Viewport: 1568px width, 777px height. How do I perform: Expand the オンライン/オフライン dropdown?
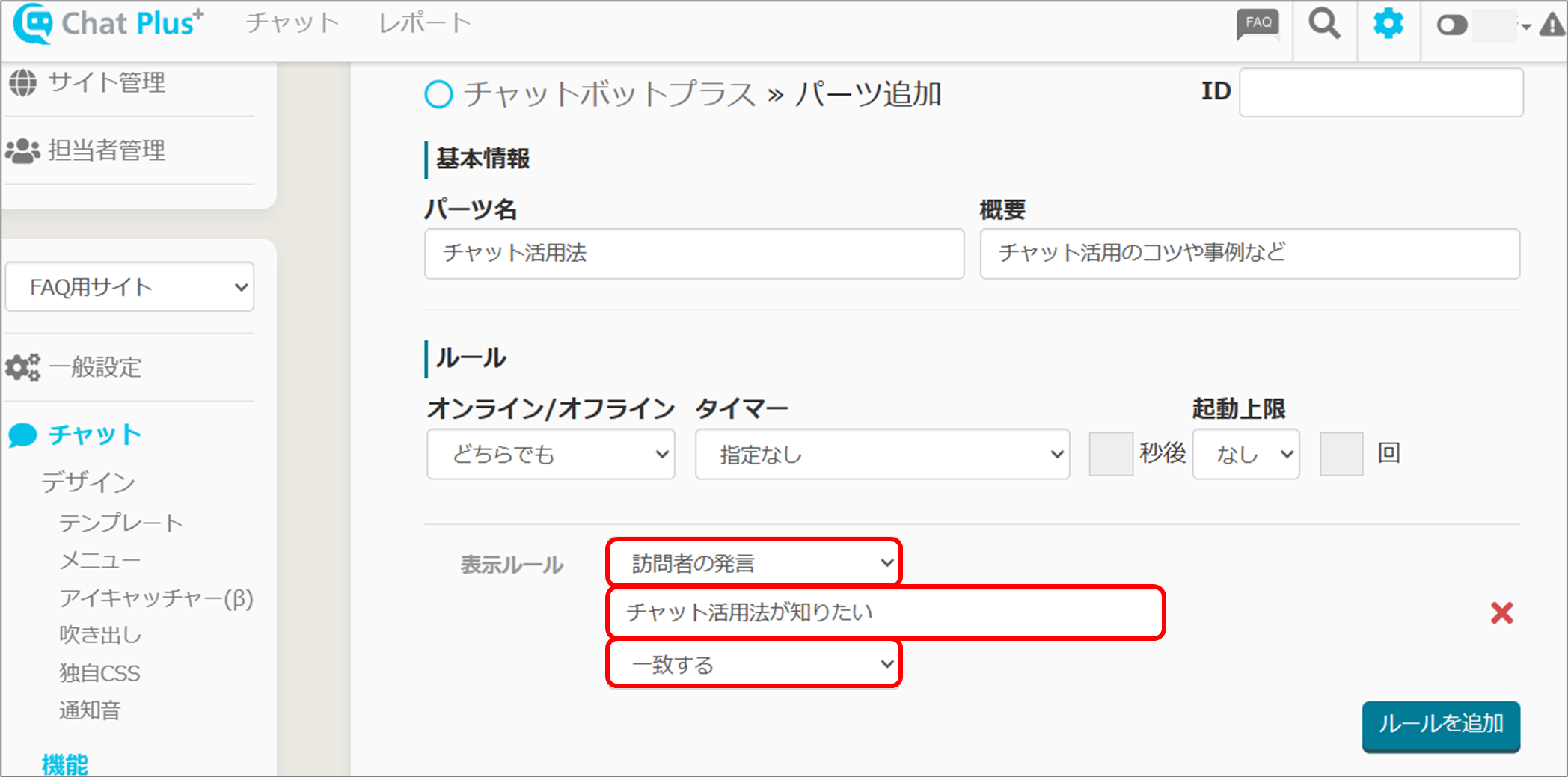pyautogui.click(x=551, y=454)
